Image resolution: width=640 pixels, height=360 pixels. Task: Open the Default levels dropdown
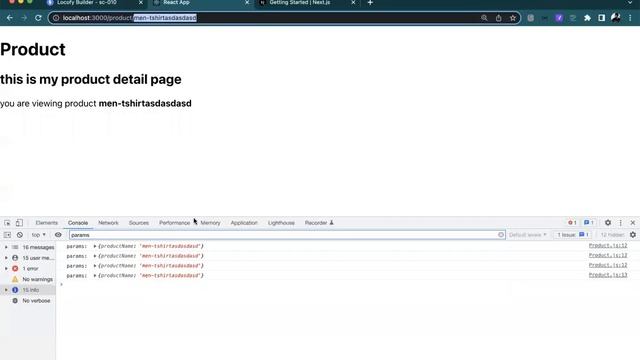[527, 235]
